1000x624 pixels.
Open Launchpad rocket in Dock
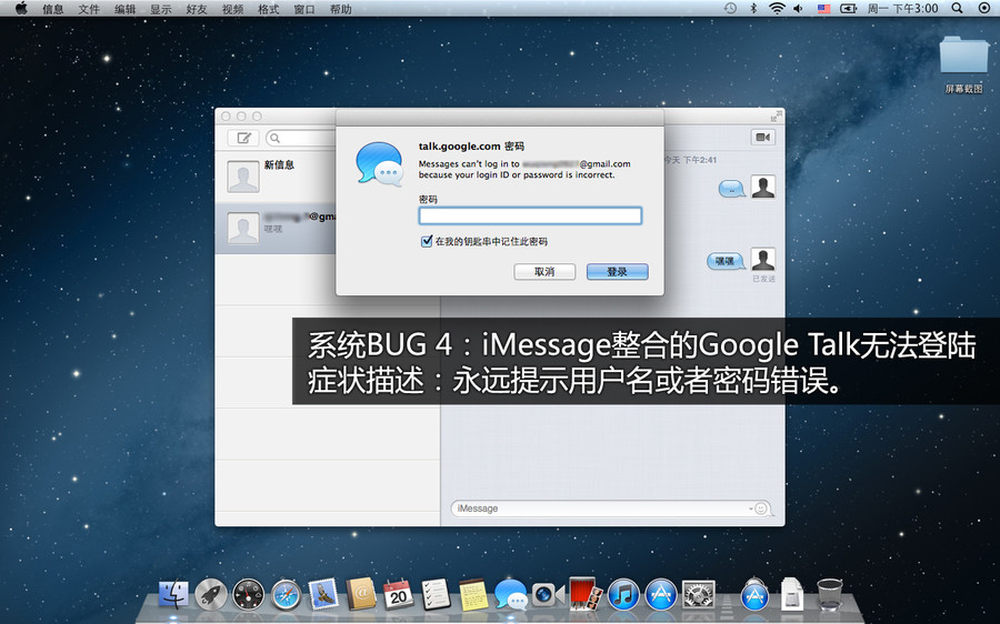pos(210,595)
